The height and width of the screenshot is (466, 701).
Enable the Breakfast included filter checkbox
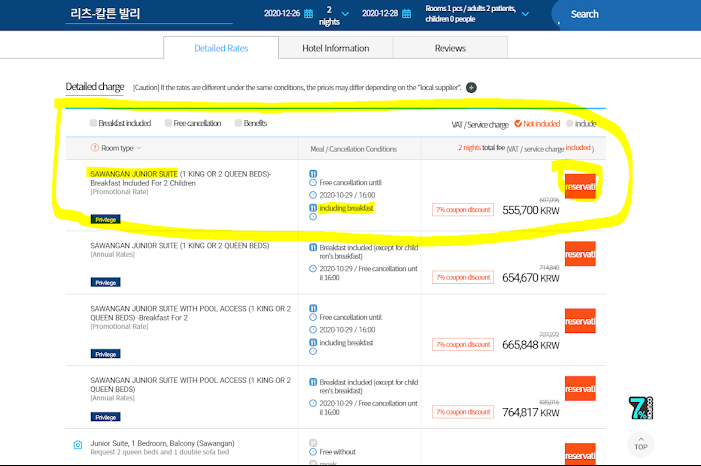93,123
